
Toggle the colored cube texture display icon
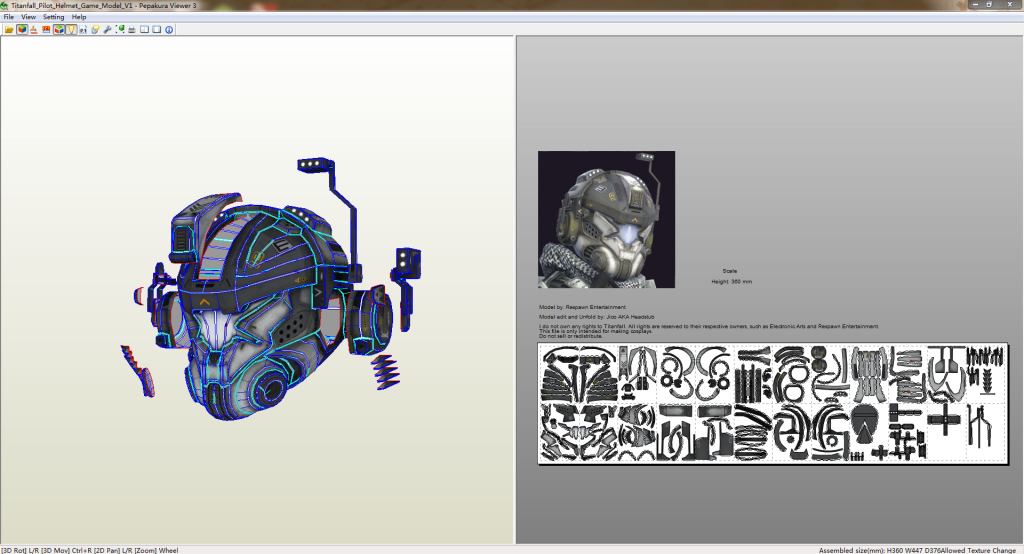click(22, 29)
